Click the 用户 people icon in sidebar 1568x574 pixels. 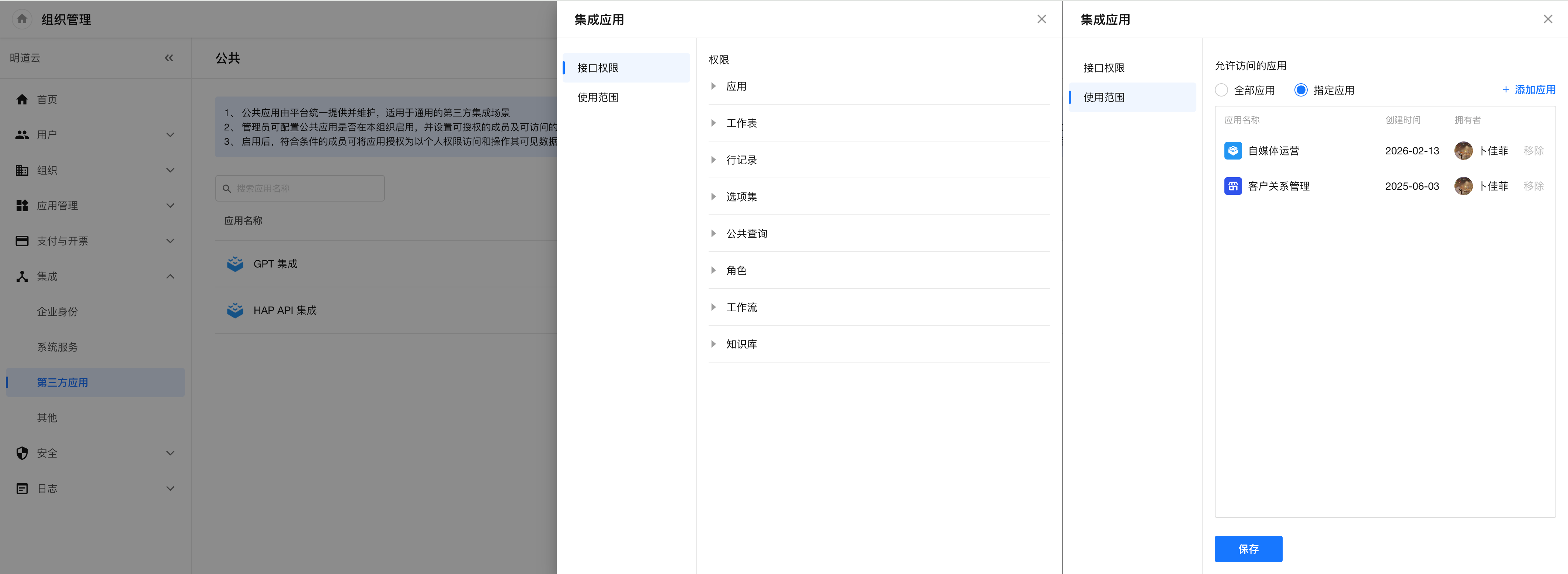(22, 135)
